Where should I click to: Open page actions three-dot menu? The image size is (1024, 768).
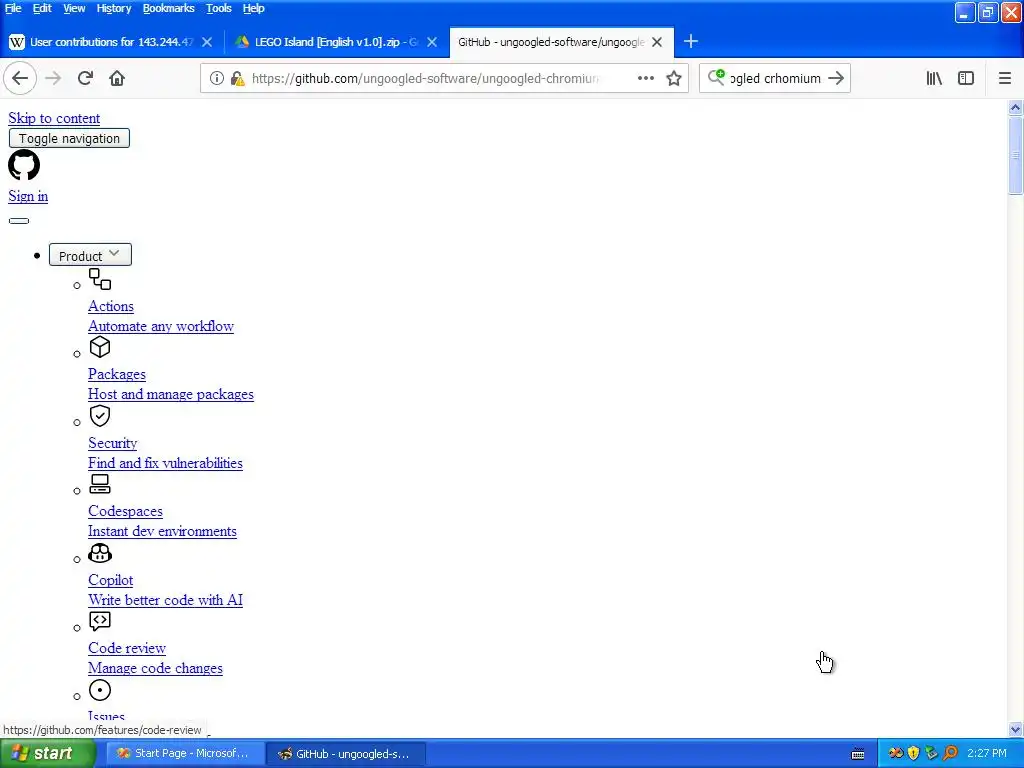pos(646,78)
